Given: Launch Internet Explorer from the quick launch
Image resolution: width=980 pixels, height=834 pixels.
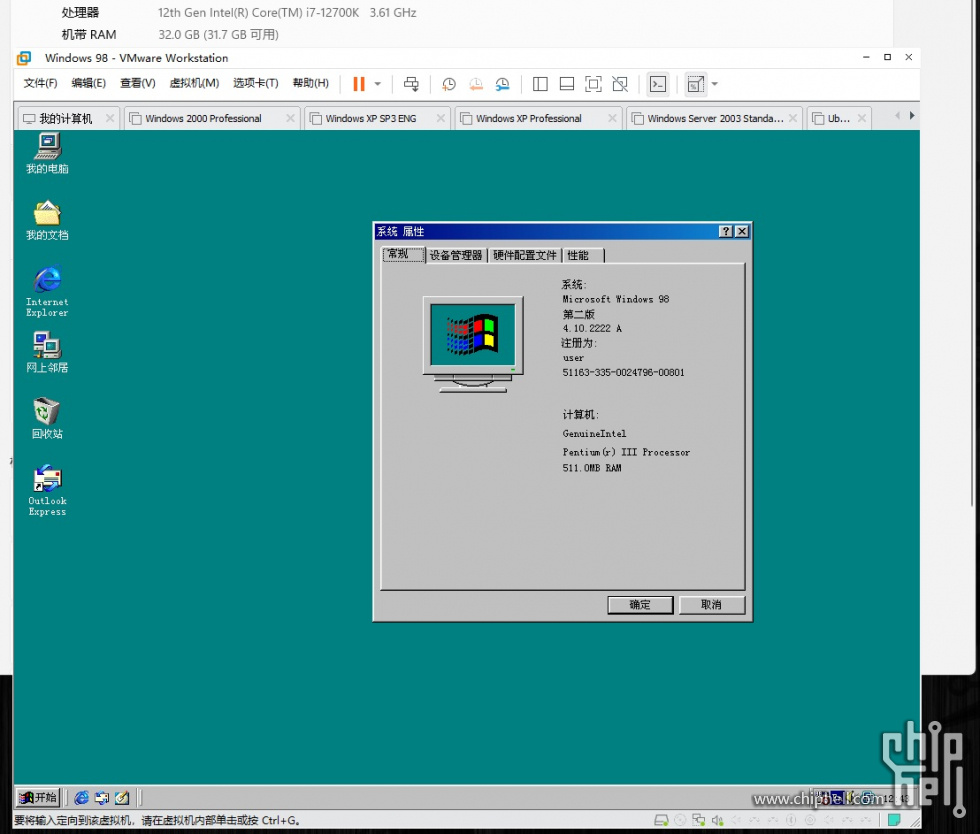Looking at the screenshot, I should [81, 798].
